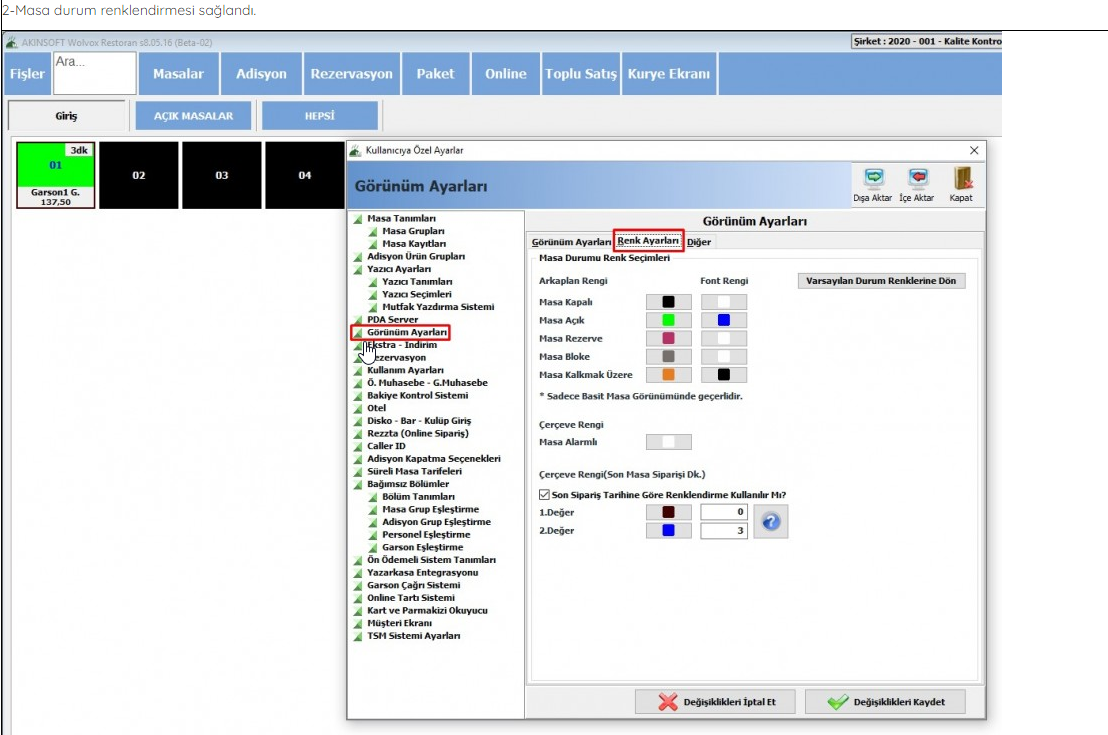Viewport: 1108px width, 735px height.
Task: Select Yazarkasa Entegrasyonu tree item
Action: (423, 572)
